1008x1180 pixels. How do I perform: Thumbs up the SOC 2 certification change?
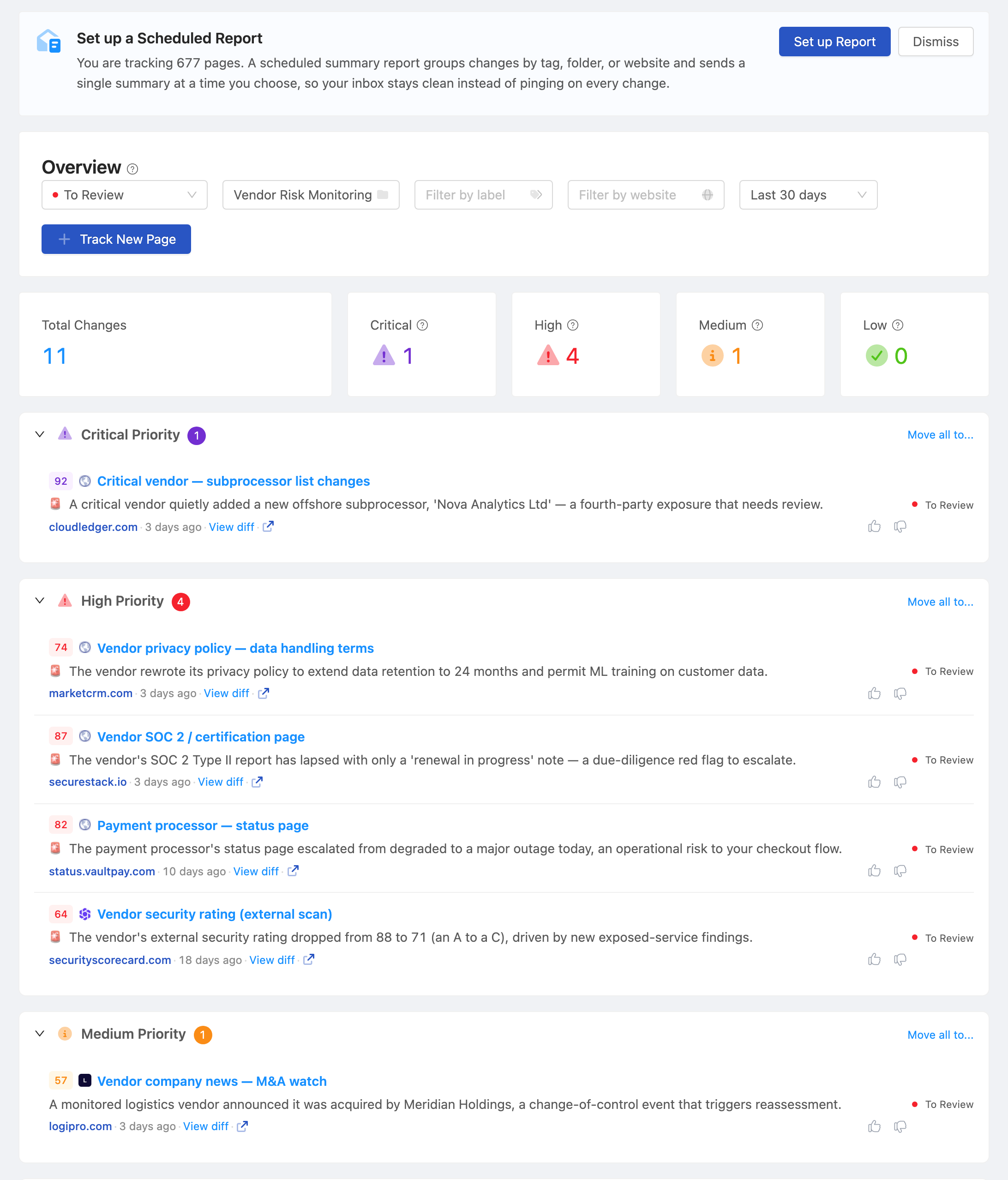click(874, 783)
